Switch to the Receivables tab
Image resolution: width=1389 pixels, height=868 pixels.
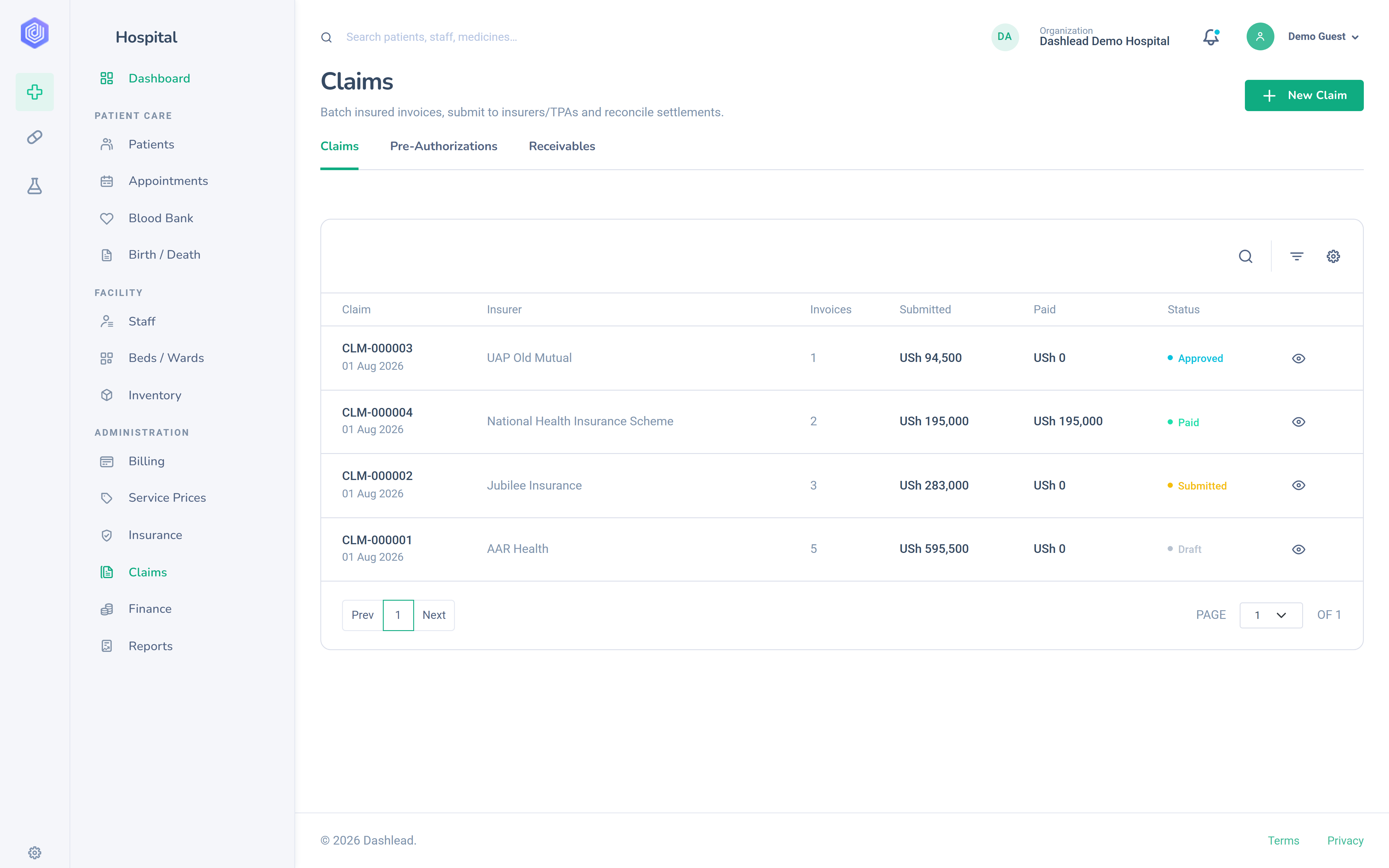pos(562,146)
